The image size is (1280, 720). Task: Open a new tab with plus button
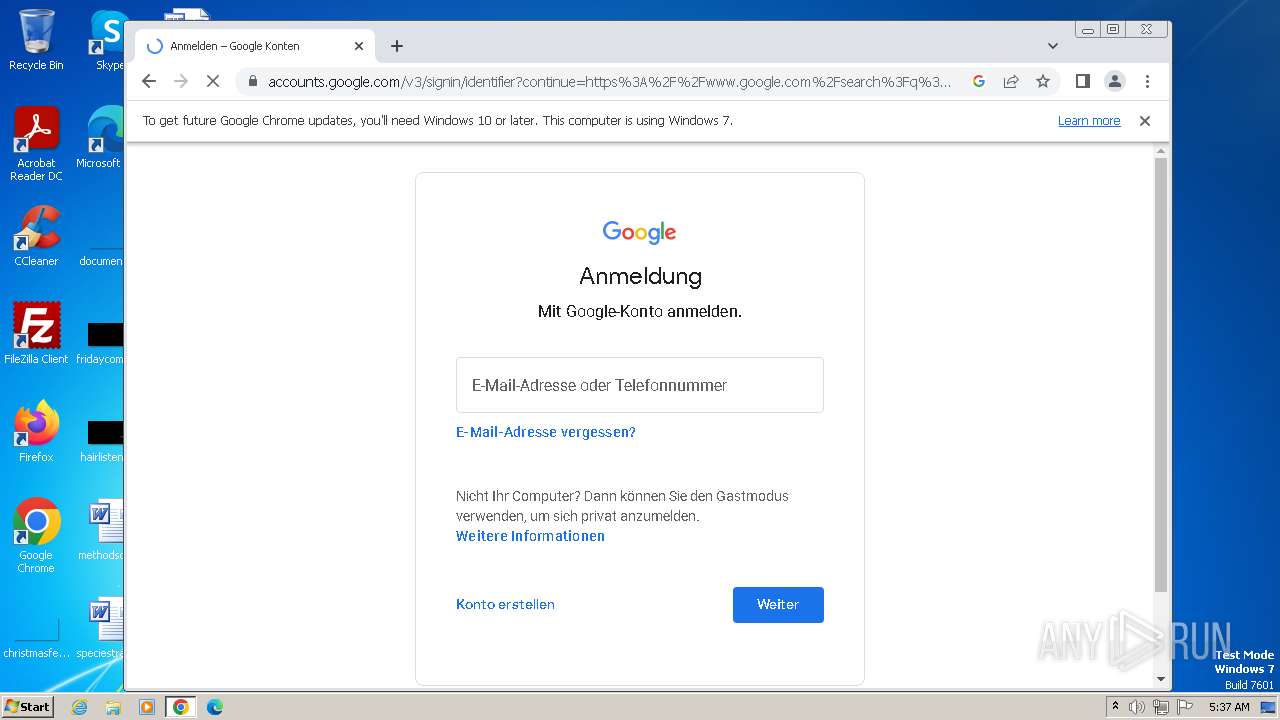[397, 46]
